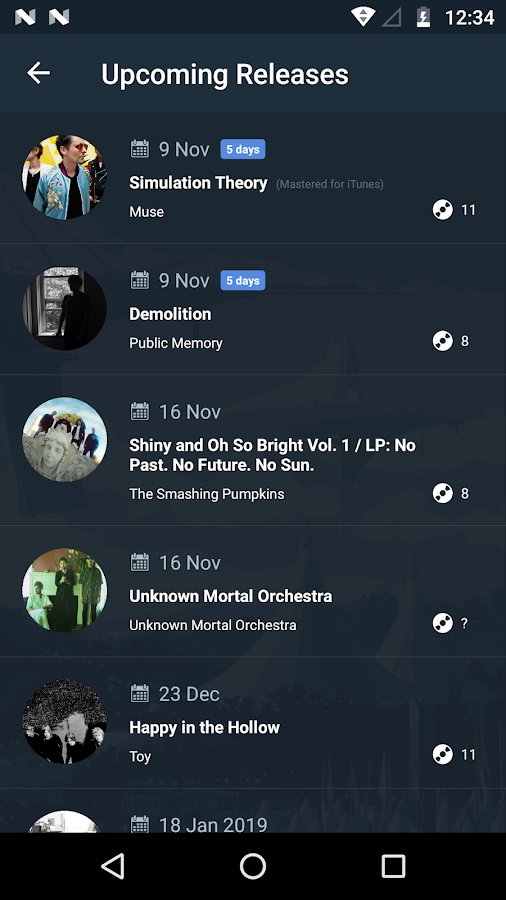Click the track count disc icon for Muse

pos(442,210)
